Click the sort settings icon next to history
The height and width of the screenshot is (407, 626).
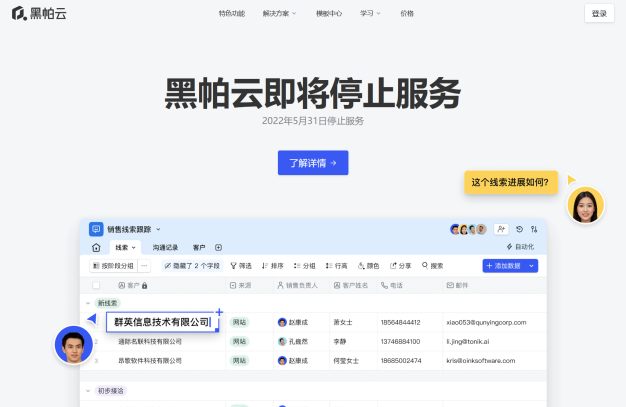(x=534, y=229)
